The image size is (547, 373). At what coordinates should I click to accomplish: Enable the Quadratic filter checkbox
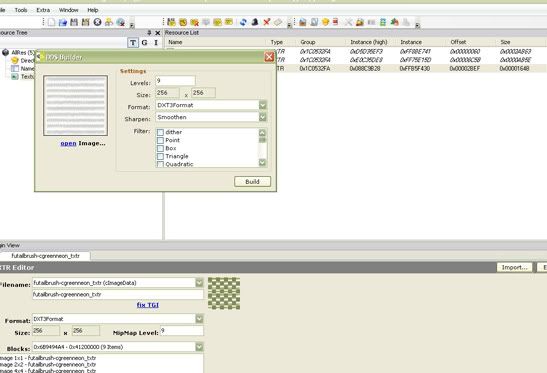click(160, 164)
